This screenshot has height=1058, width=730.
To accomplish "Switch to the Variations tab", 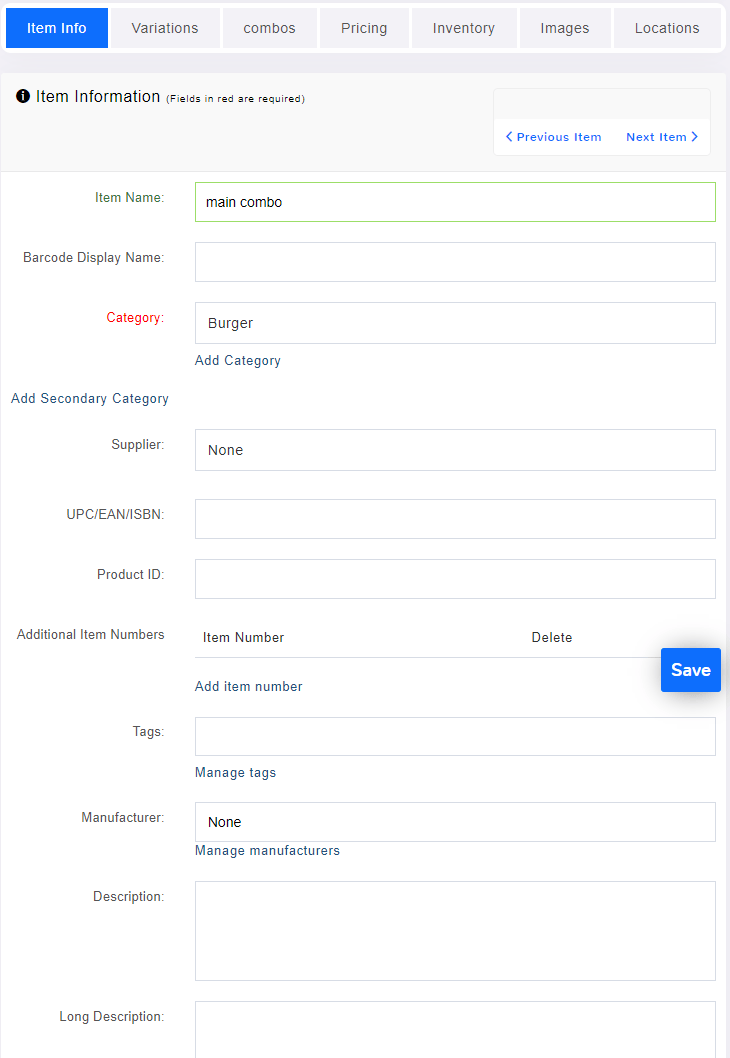I will (164, 28).
